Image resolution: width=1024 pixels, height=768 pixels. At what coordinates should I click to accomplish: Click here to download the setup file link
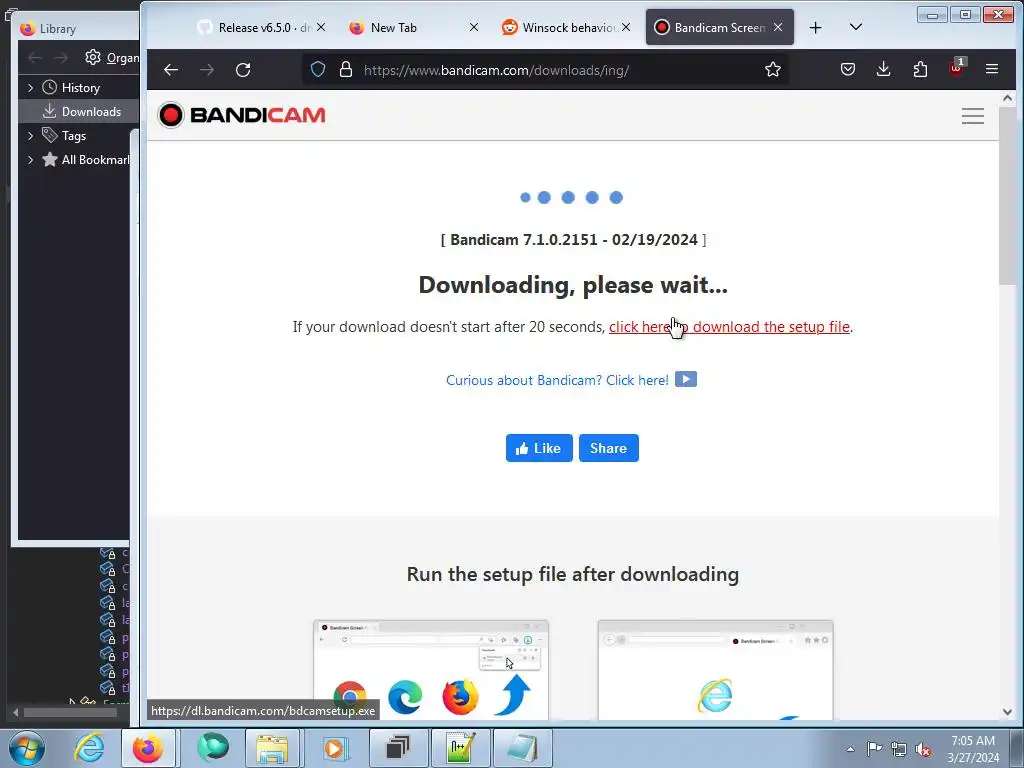click(x=729, y=327)
